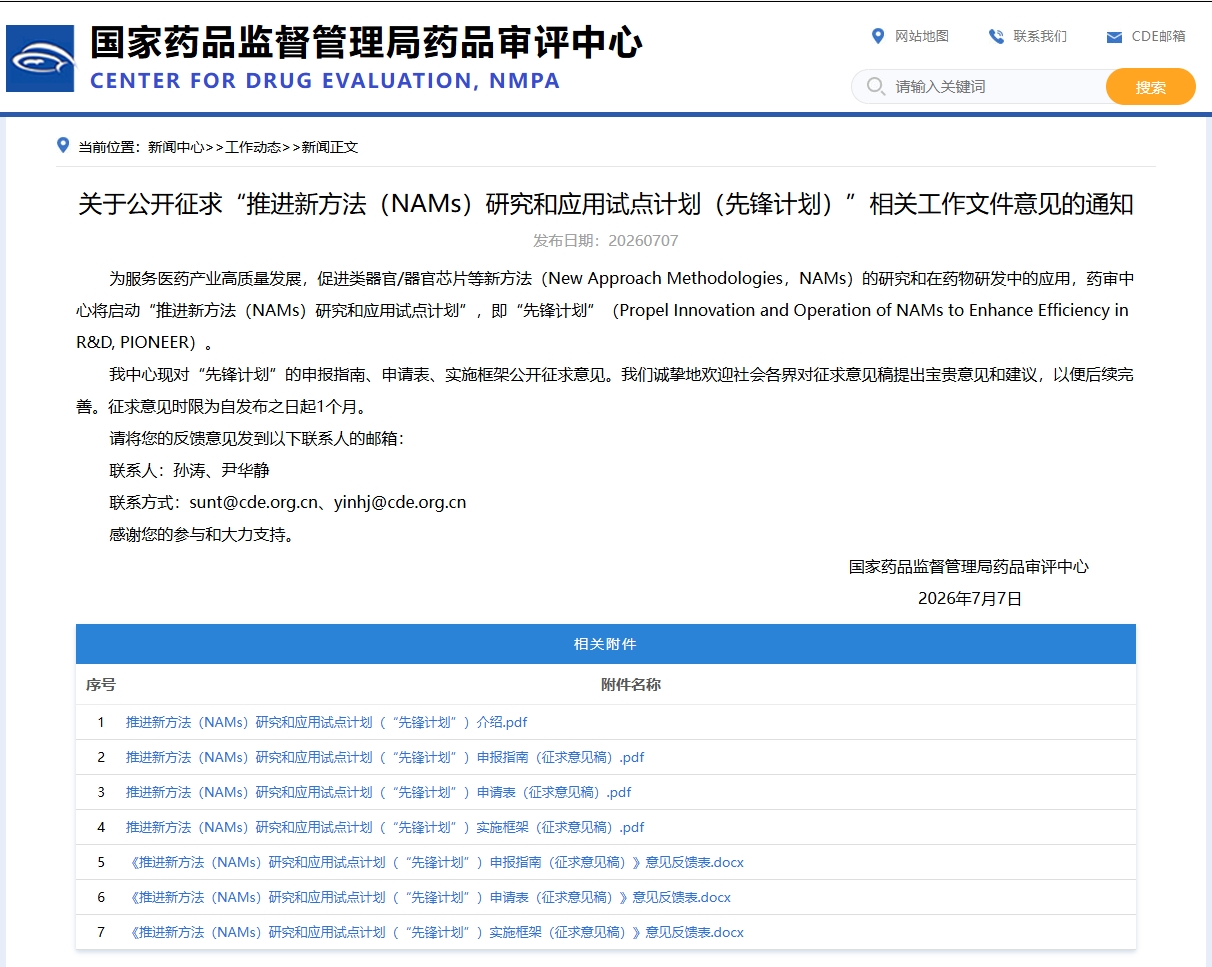Open the 网站地图 link
Image resolution: width=1212 pixels, height=967 pixels.
[x=921, y=36]
